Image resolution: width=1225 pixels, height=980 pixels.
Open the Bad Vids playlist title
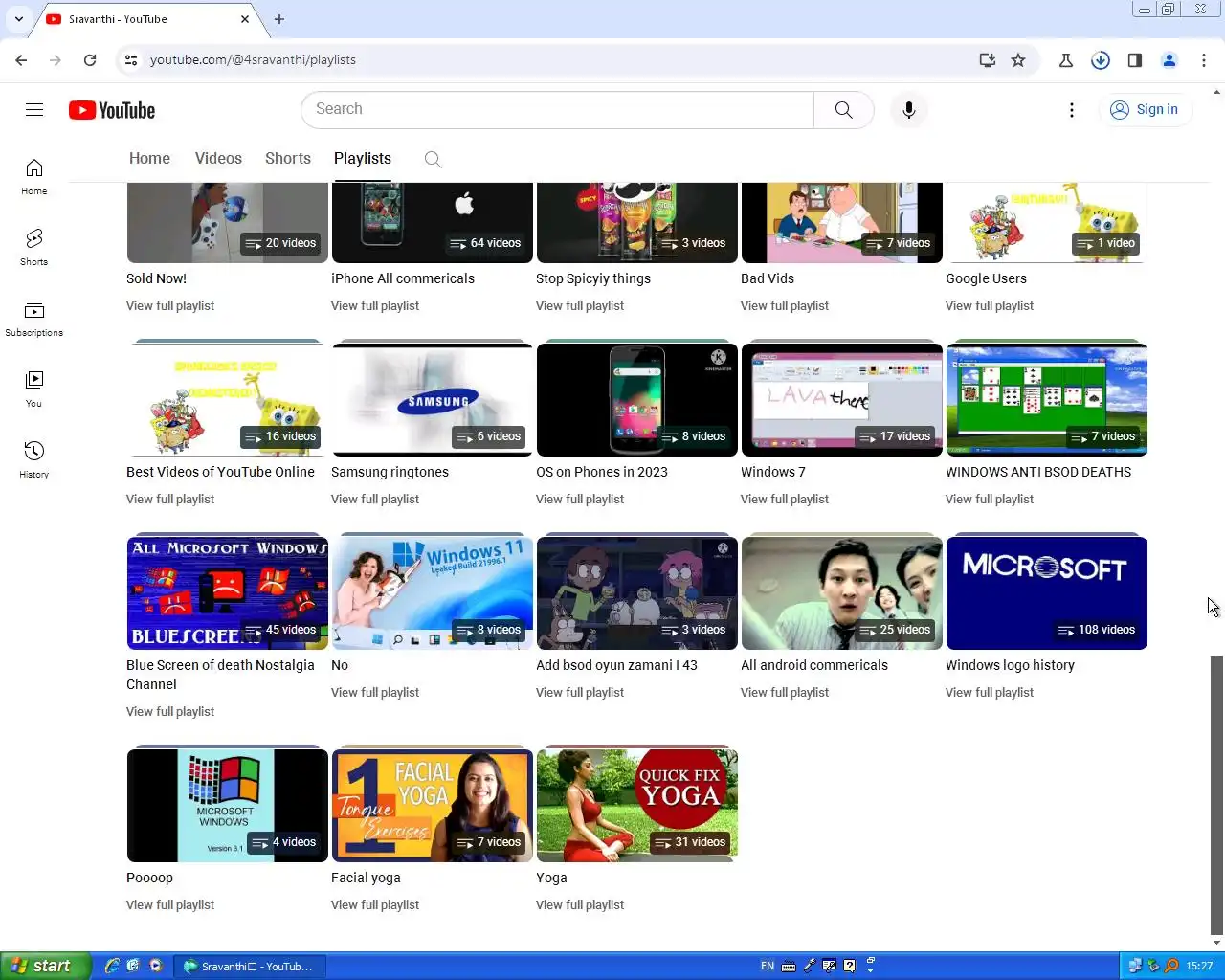(768, 278)
